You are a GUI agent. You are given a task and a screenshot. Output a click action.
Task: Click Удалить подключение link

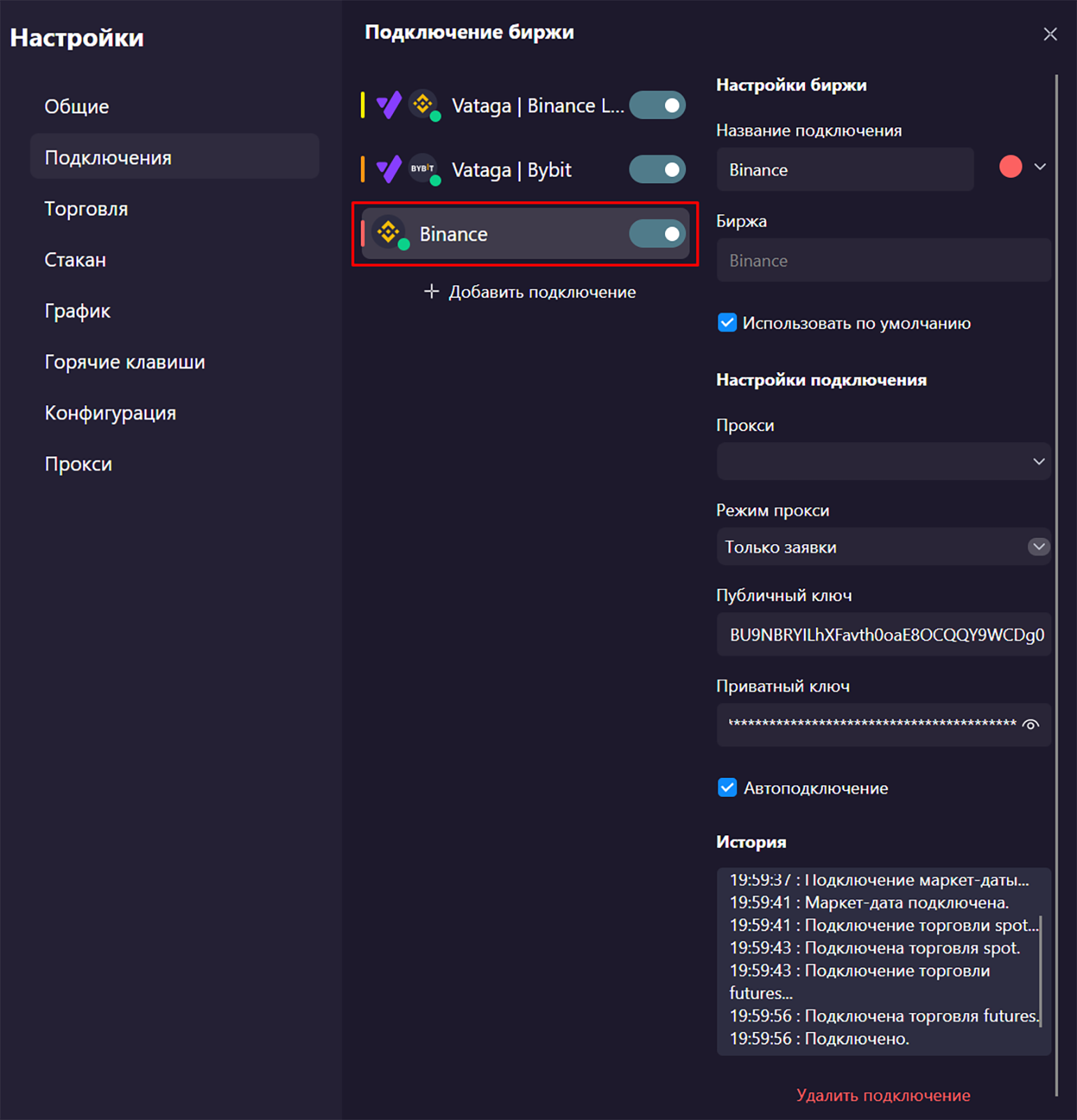tap(883, 1095)
